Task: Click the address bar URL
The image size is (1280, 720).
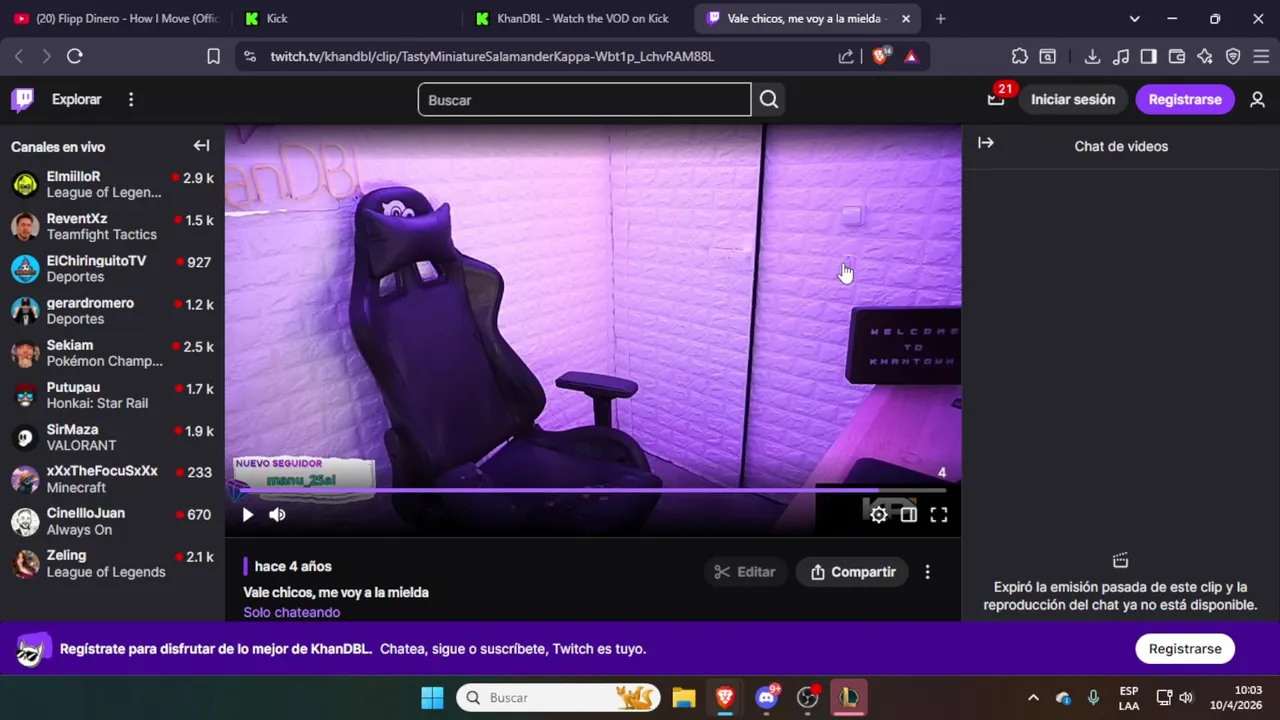Action: pyautogui.click(x=492, y=56)
